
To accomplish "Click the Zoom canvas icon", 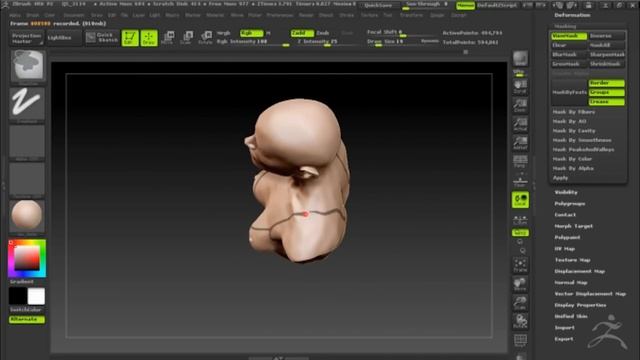I will (520, 105).
